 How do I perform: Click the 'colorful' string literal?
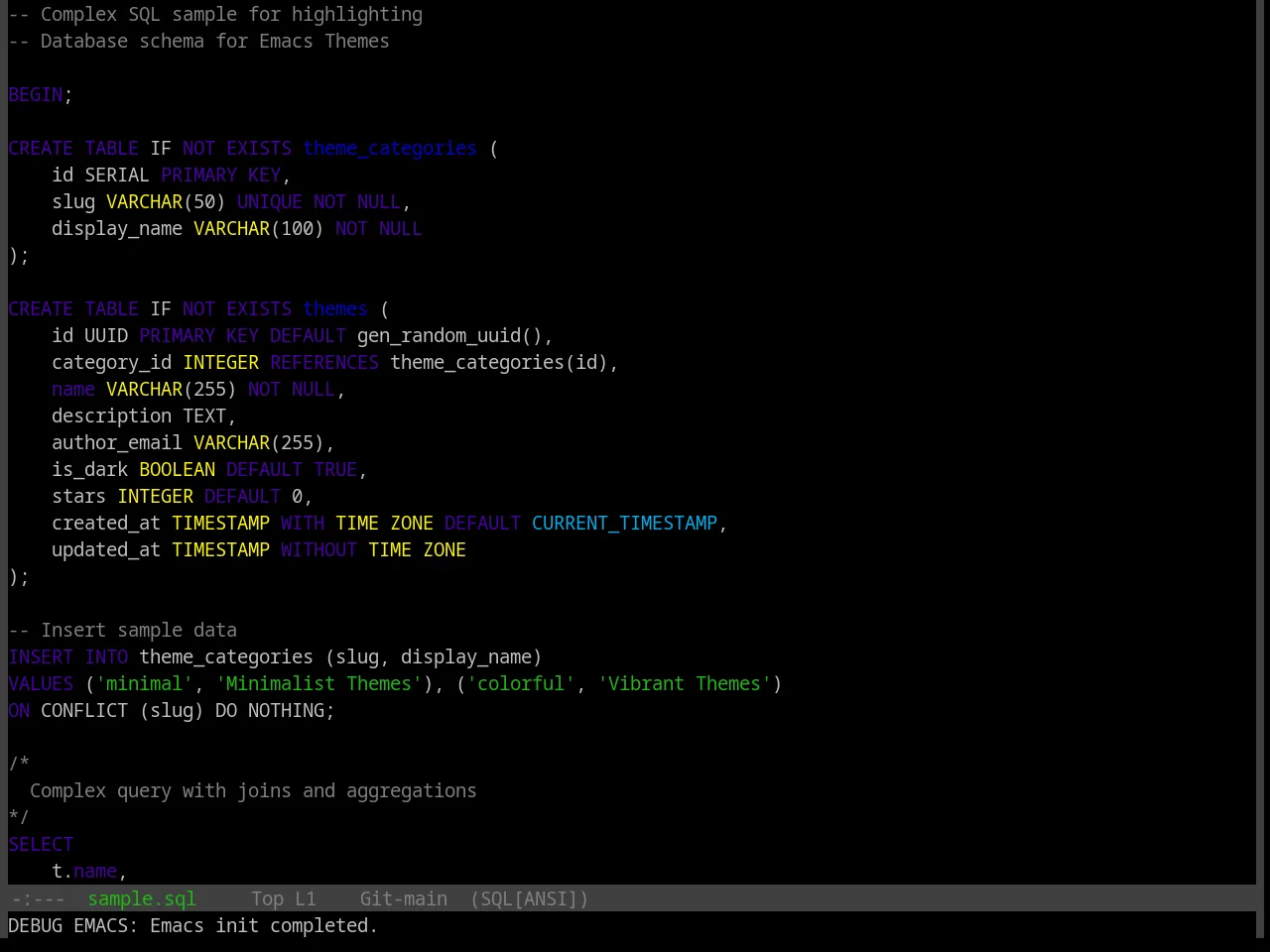(x=521, y=683)
